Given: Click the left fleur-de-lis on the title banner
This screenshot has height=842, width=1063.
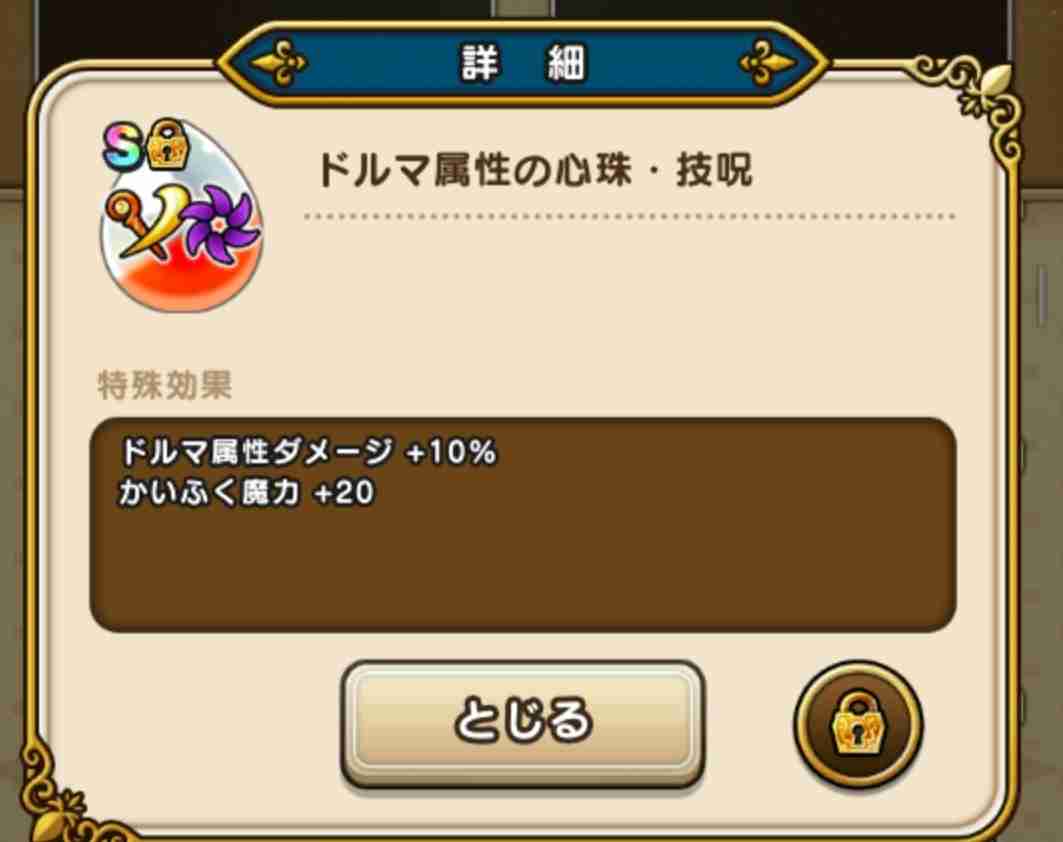Looking at the screenshot, I should 279,63.
